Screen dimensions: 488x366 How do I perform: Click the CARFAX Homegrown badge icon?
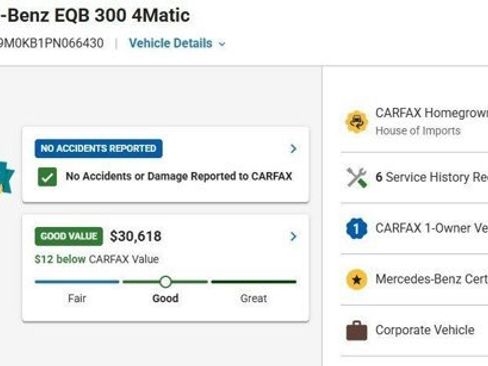(357, 122)
